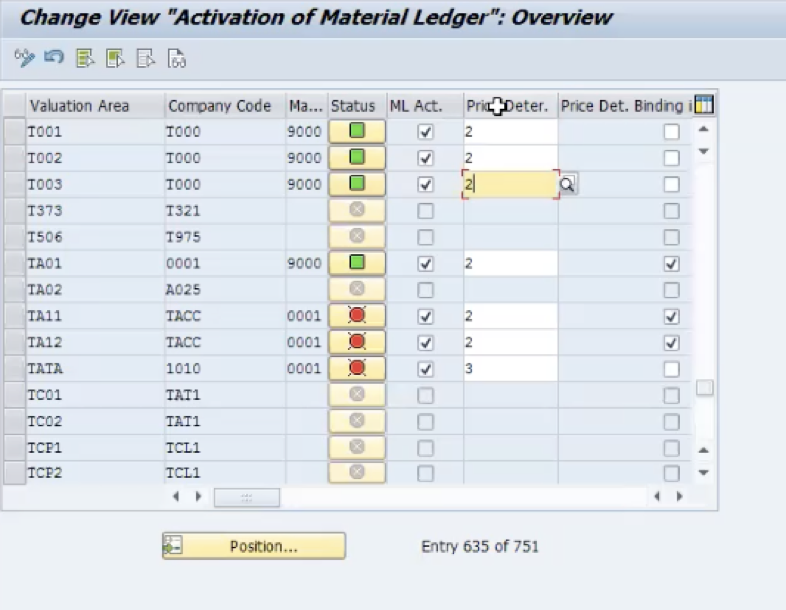The width and height of the screenshot is (786, 610).
Task: Click the Ma... column header
Action: pyautogui.click(x=306, y=106)
